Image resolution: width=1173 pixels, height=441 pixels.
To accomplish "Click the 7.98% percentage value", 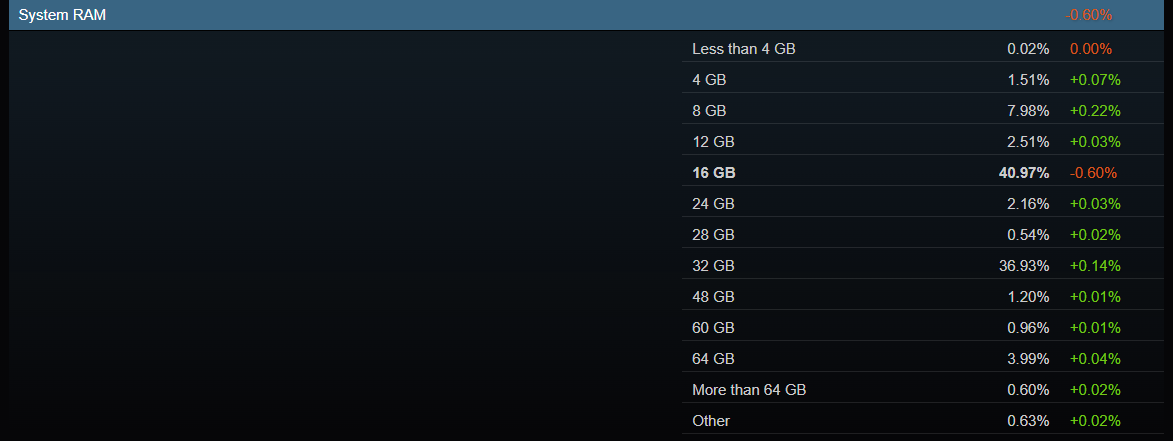I will click(1028, 111).
